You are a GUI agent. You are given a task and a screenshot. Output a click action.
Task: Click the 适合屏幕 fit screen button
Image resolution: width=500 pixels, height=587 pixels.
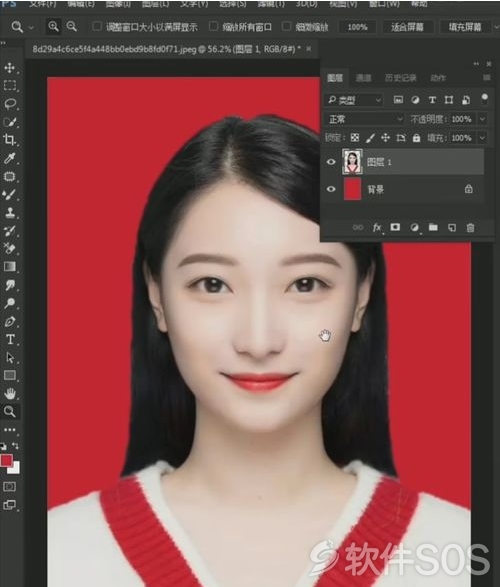coord(408,27)
